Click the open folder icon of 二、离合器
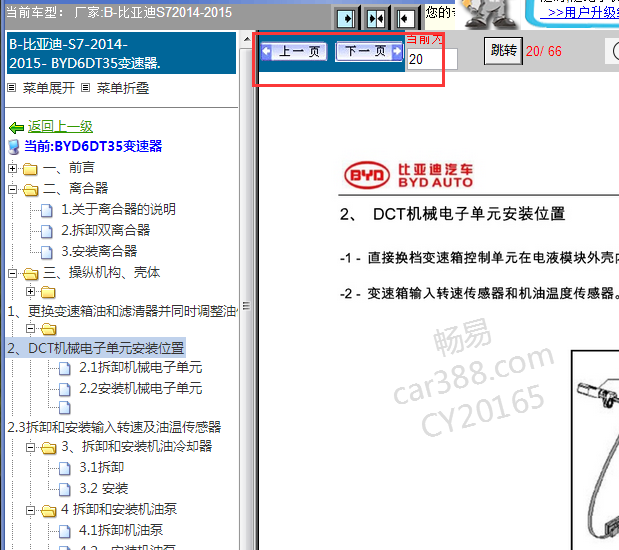The image size is (619, 550). pos(30,190)
